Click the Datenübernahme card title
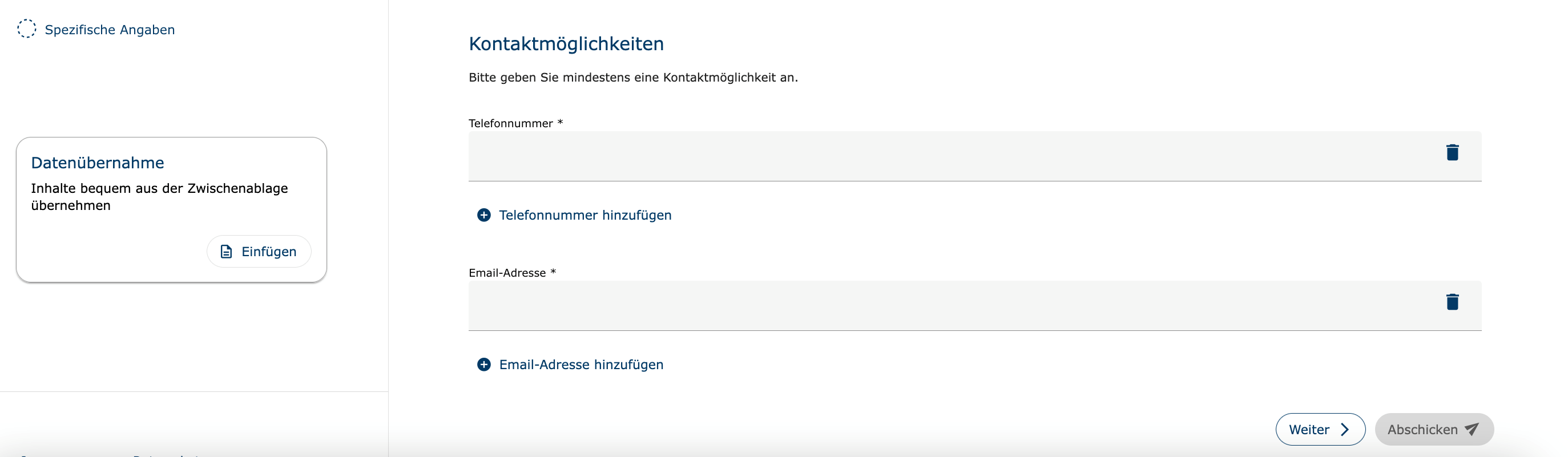Screen dimensions: 1568x457 [x=98, y=163]
